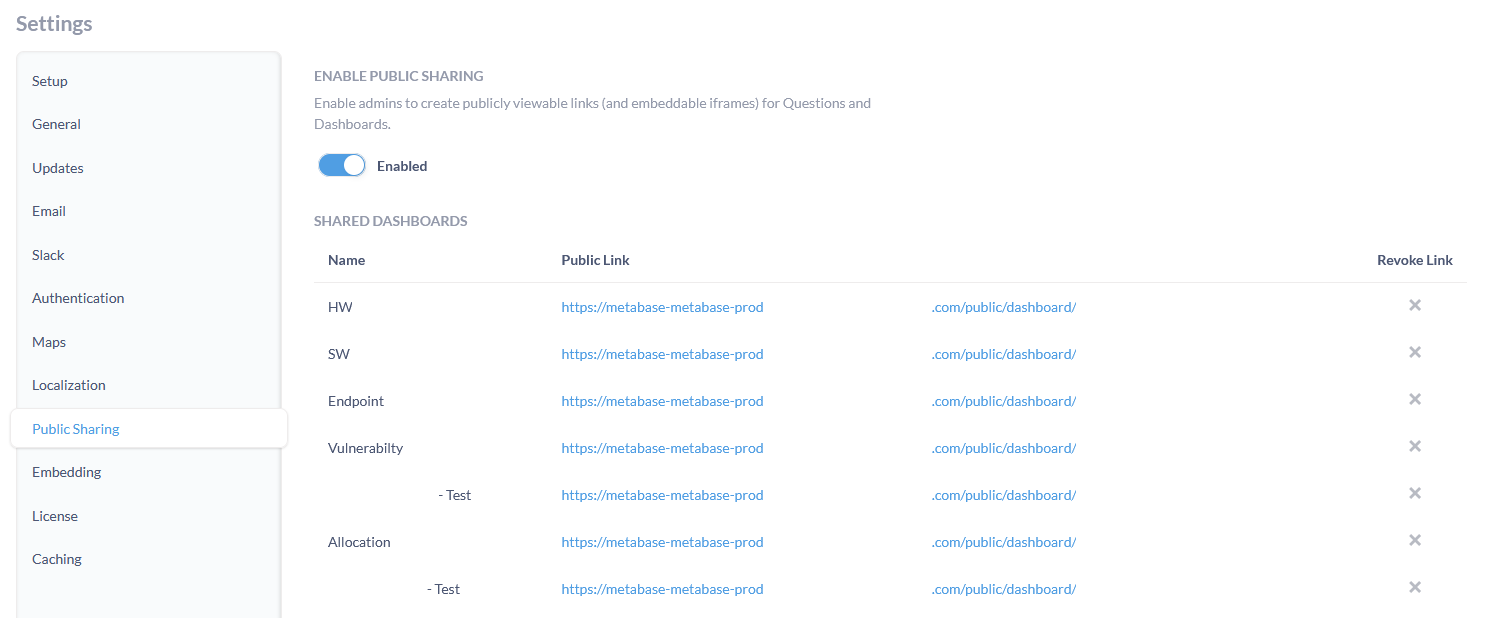Open the SW dashboard public link

coord(662,353)
